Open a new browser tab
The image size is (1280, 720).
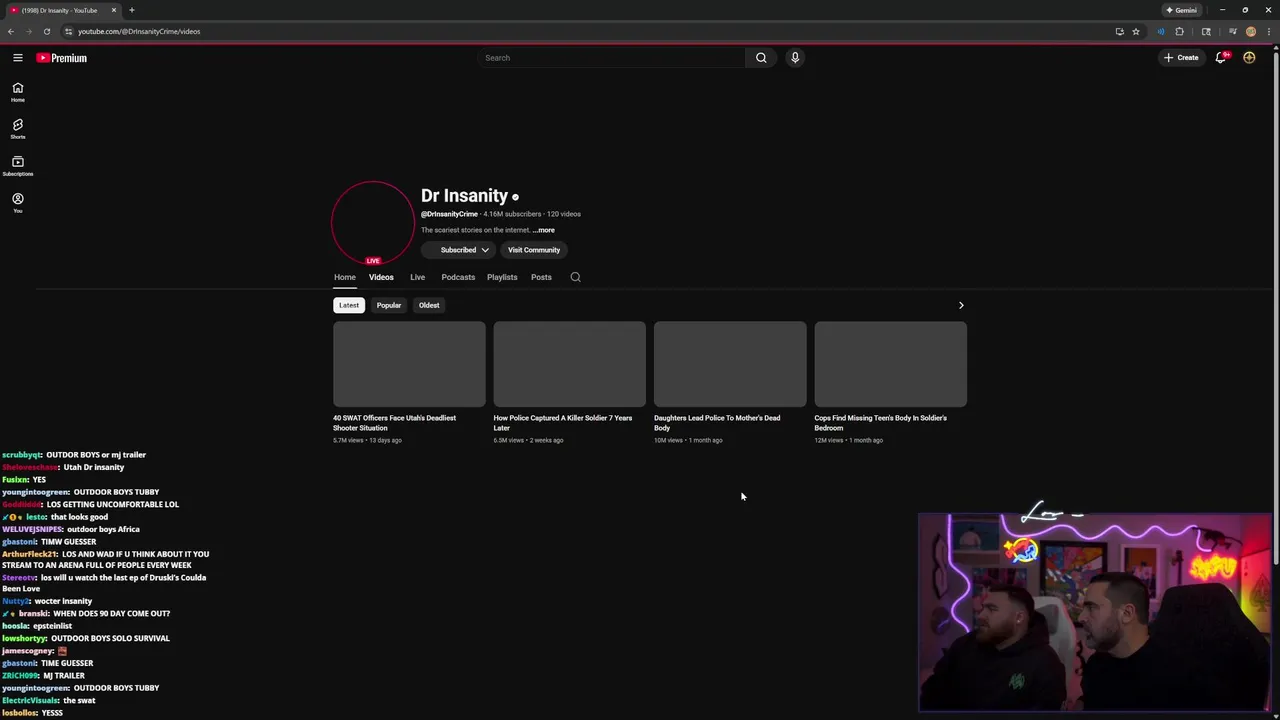pos(131,10)
